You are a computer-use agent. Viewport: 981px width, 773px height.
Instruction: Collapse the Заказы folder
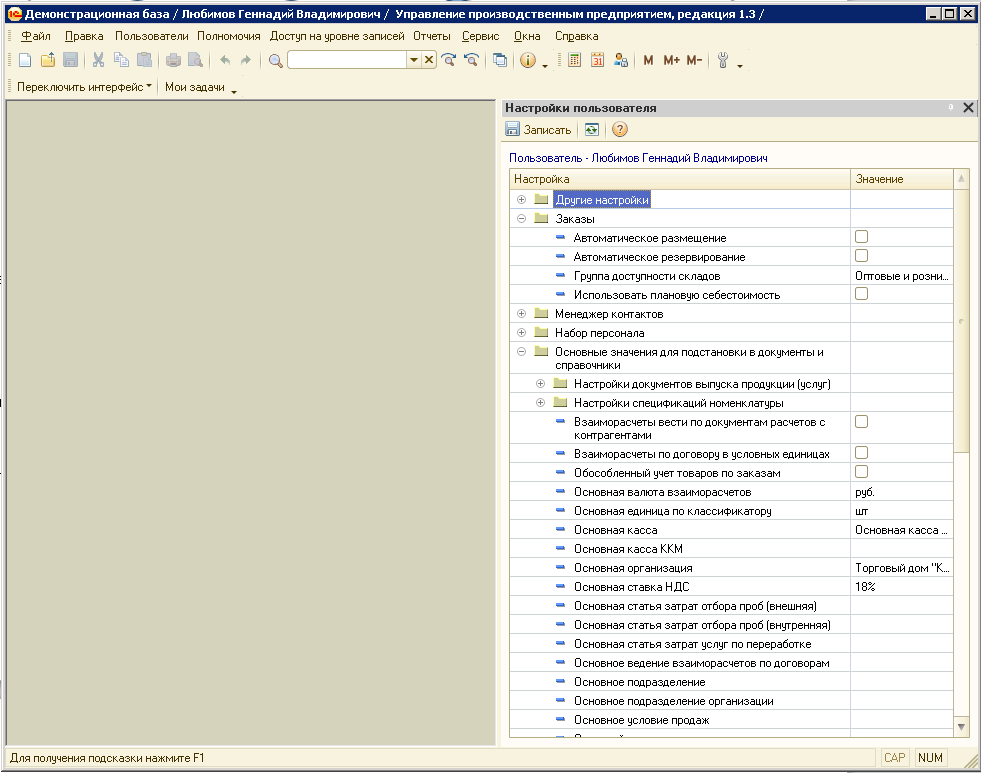tap(521, 219)
